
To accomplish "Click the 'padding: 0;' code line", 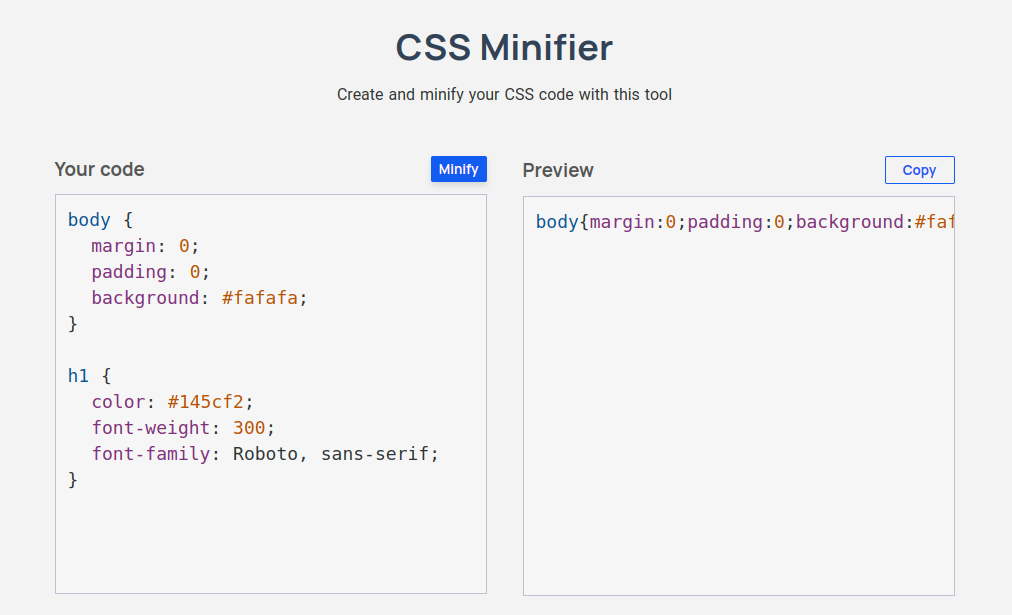I will [x=151, y=272].
